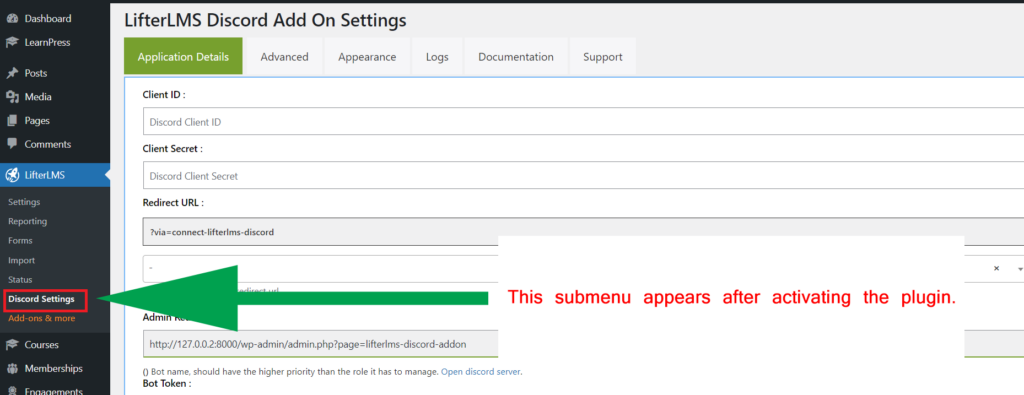Switch to the Advanced tab
Screen dimensions: 1024x395
(x=284, y=57)
